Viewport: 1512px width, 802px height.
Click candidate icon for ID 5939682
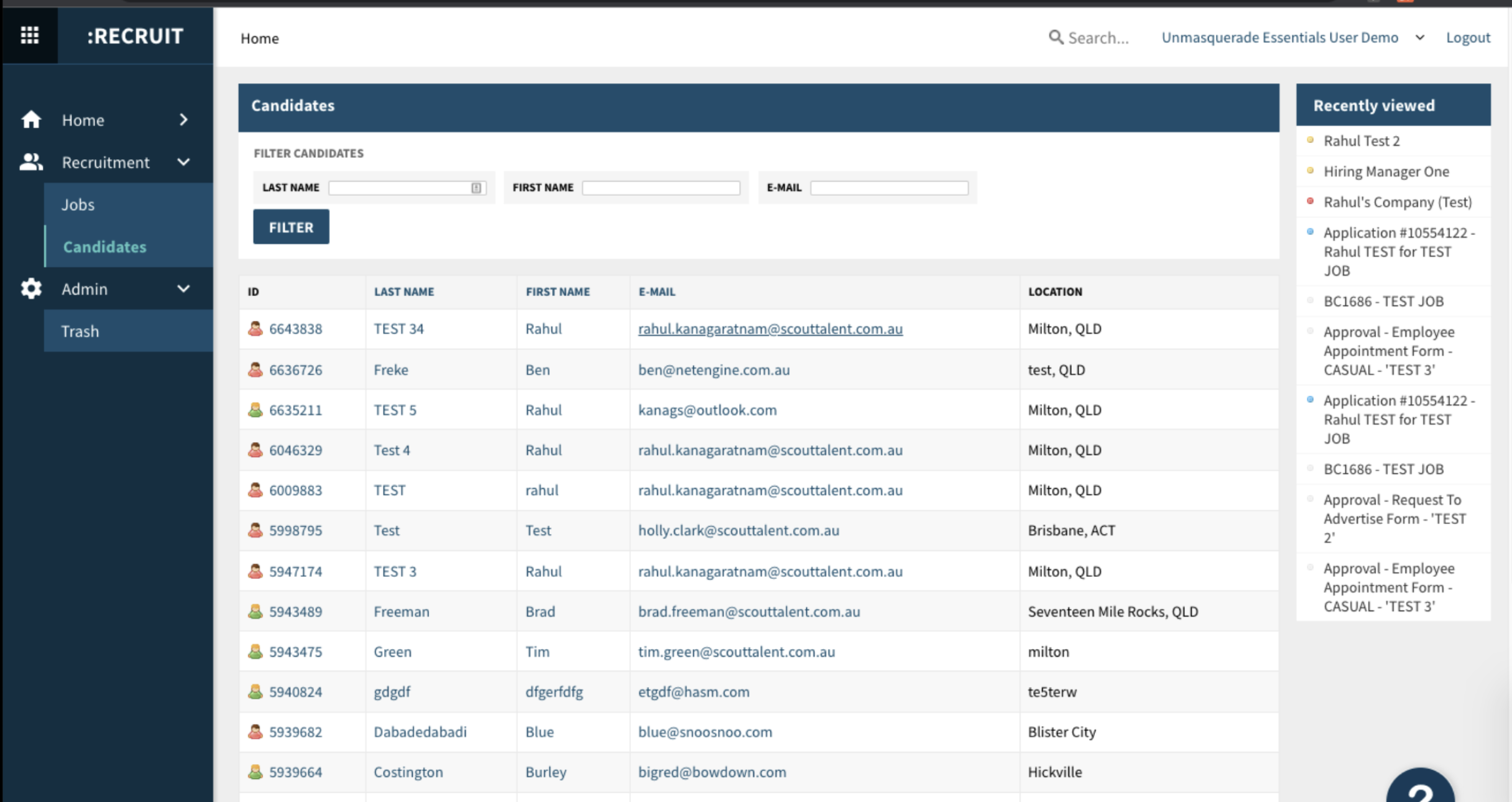click(x=256, y=732)
